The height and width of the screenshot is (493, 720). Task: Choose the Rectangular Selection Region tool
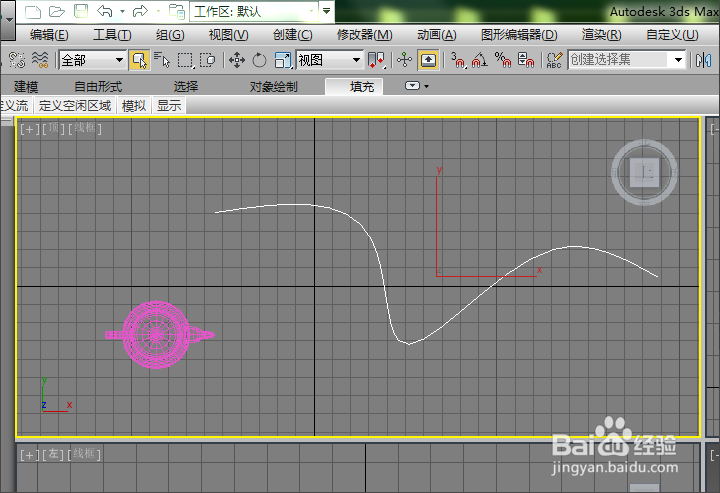tap(185, 60)
